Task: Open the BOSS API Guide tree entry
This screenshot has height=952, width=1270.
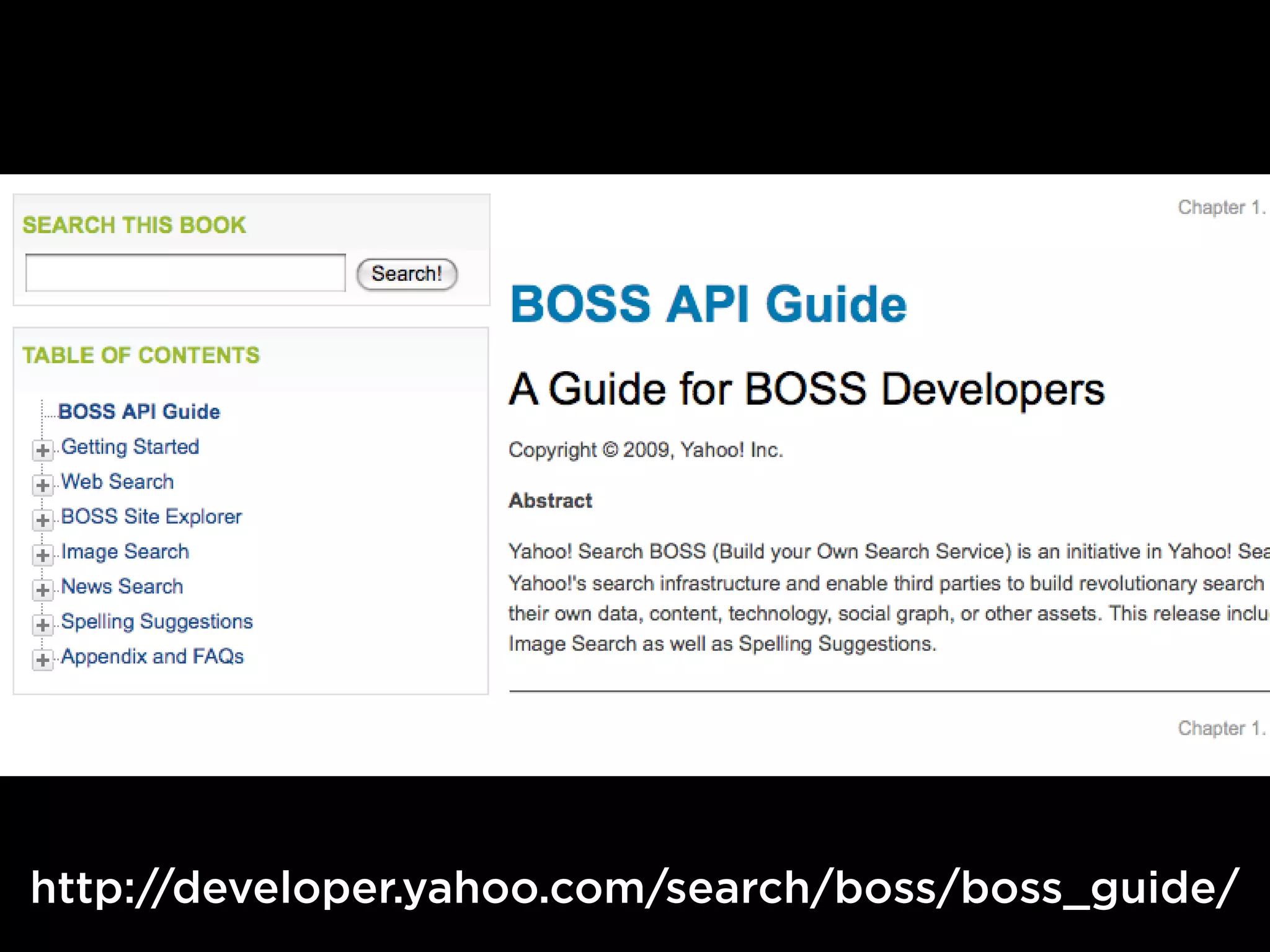Action: (139, 412)
